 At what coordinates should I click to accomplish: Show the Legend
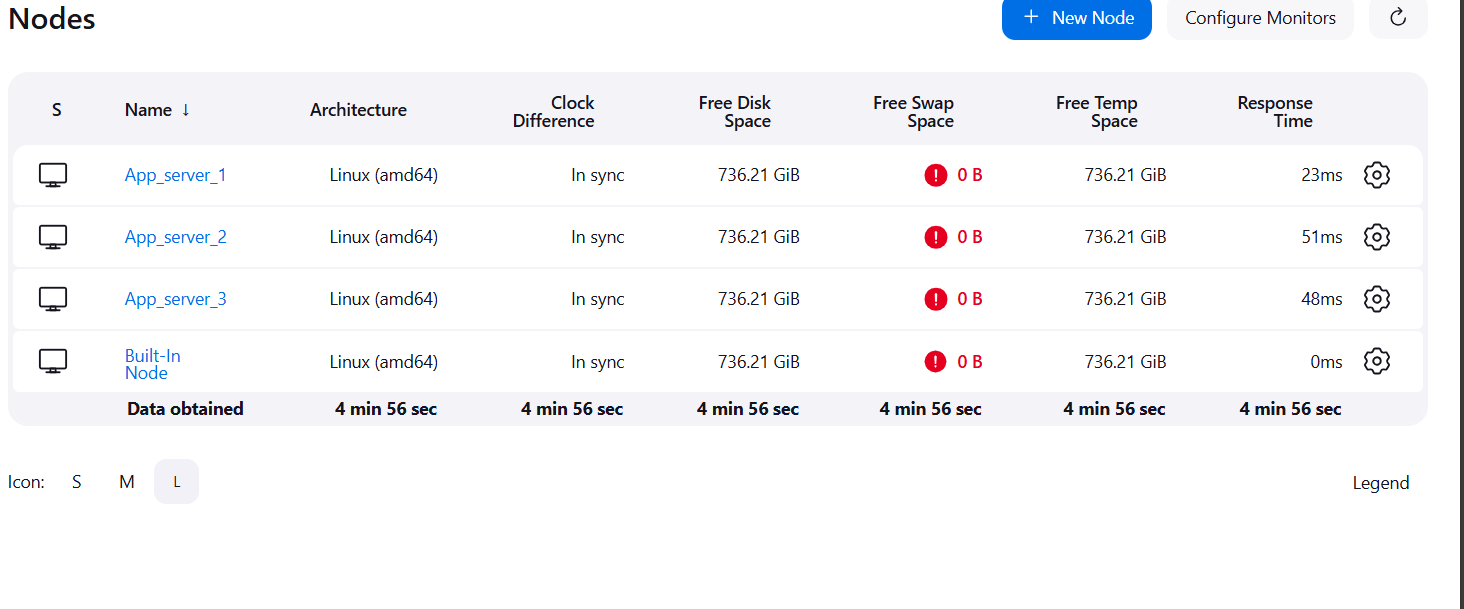pos(1381,483)
